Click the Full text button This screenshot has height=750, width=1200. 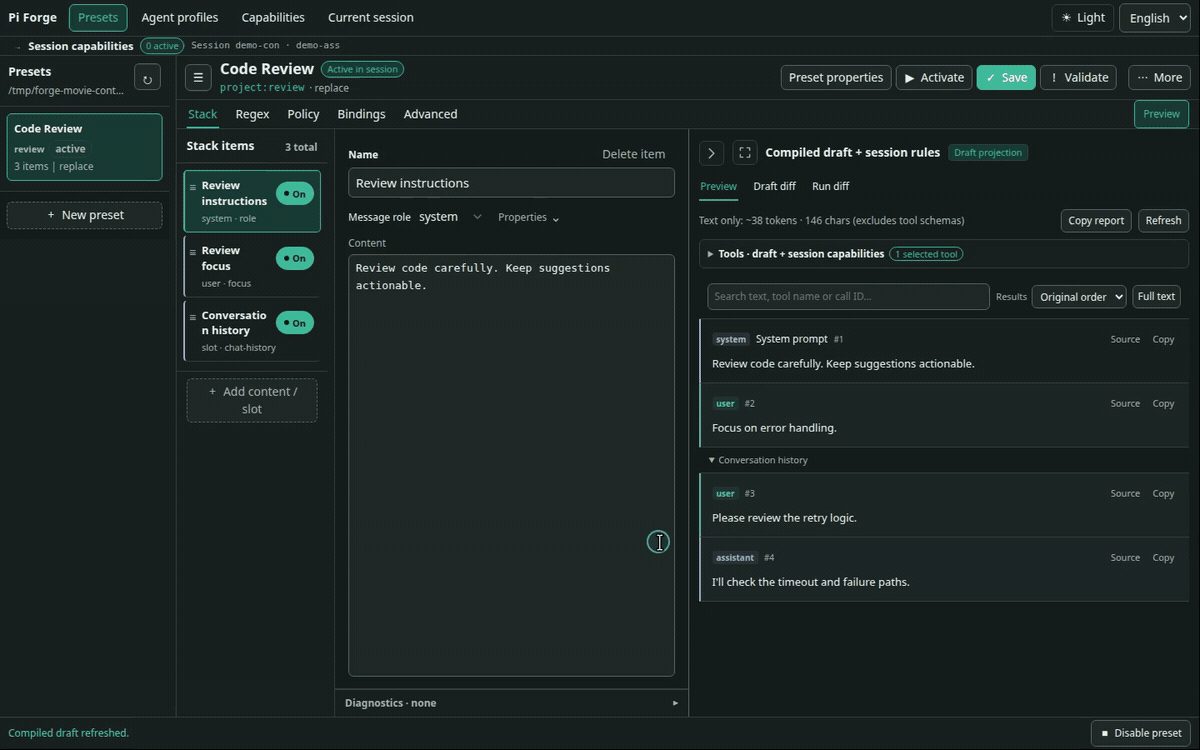1156,297
